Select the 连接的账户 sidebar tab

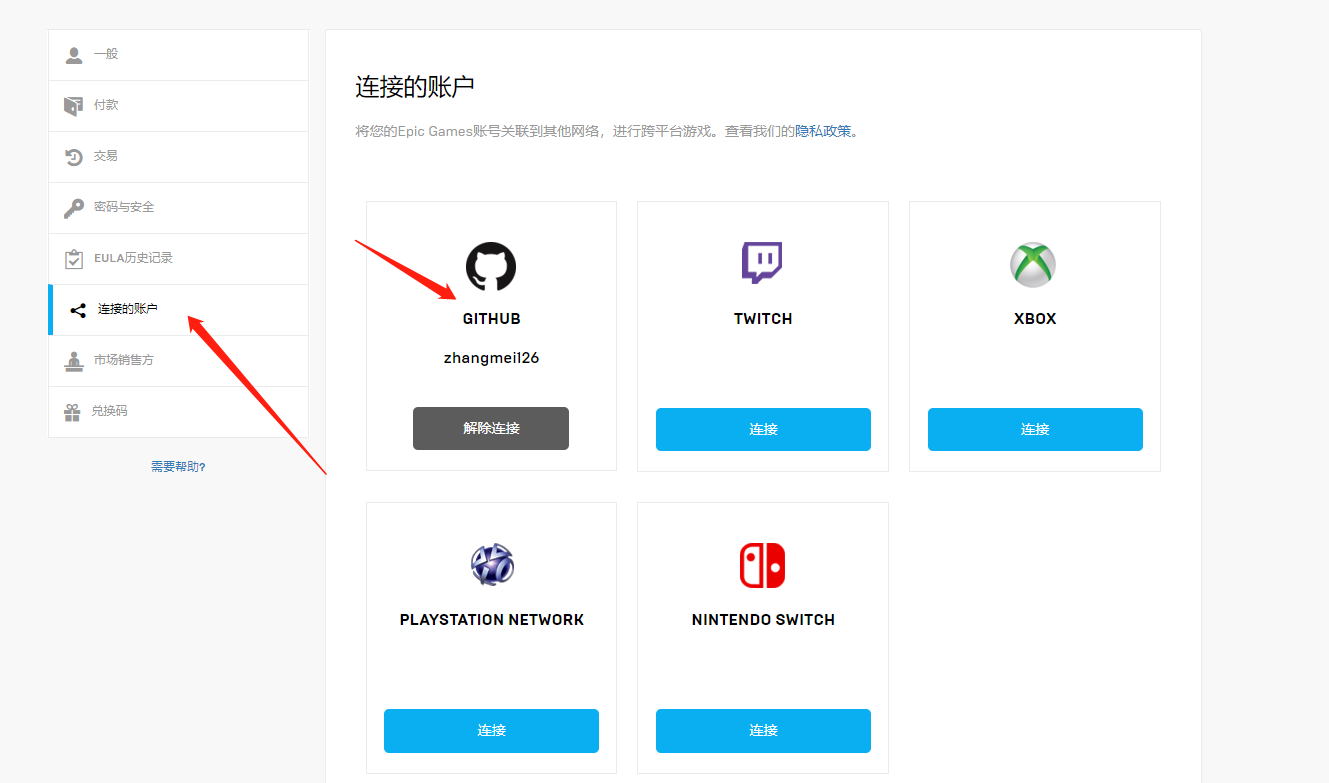pos(179,310)
